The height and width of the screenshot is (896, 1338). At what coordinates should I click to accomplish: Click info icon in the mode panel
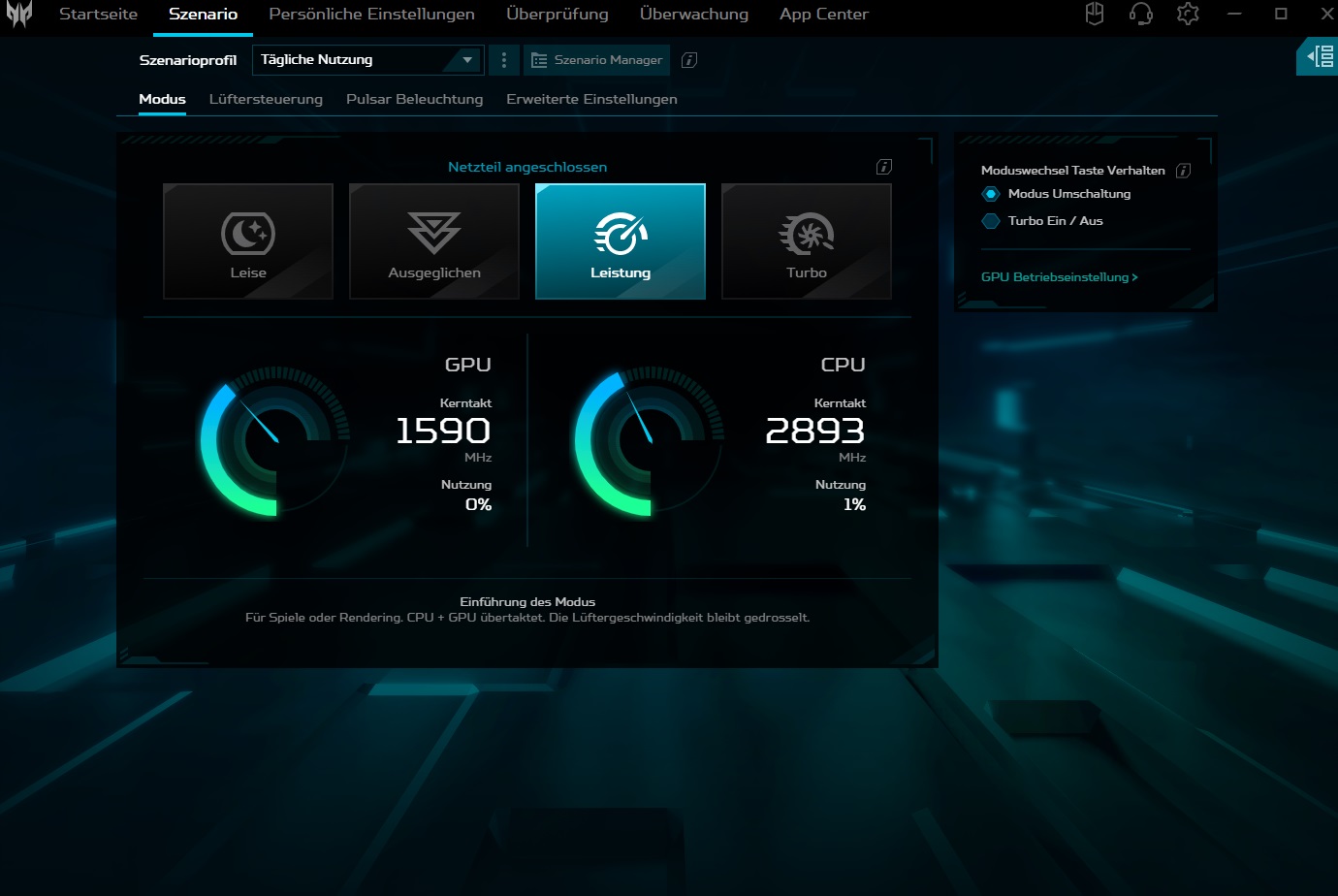click(x=884, y=167)
